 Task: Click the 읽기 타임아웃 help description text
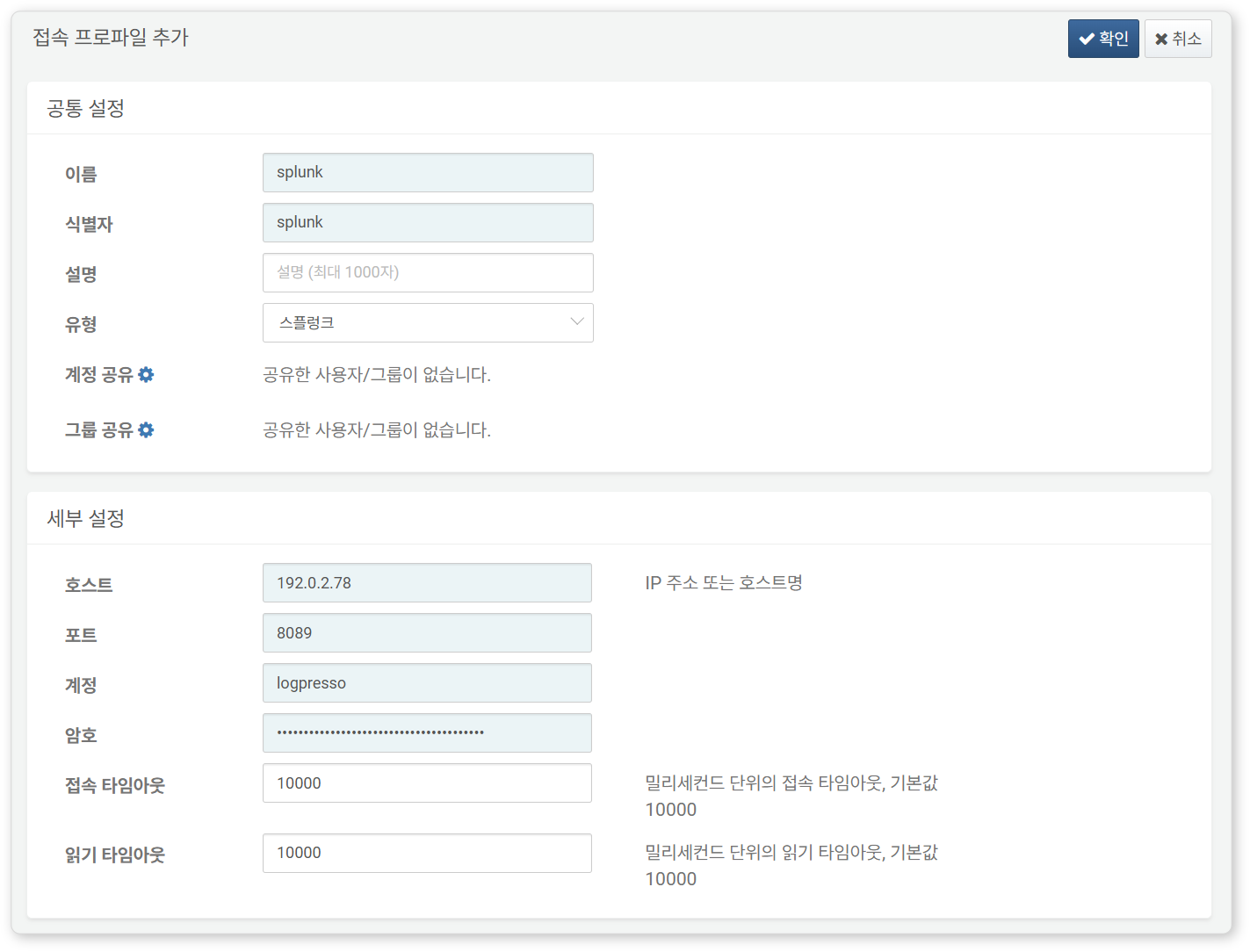point(791,865)
